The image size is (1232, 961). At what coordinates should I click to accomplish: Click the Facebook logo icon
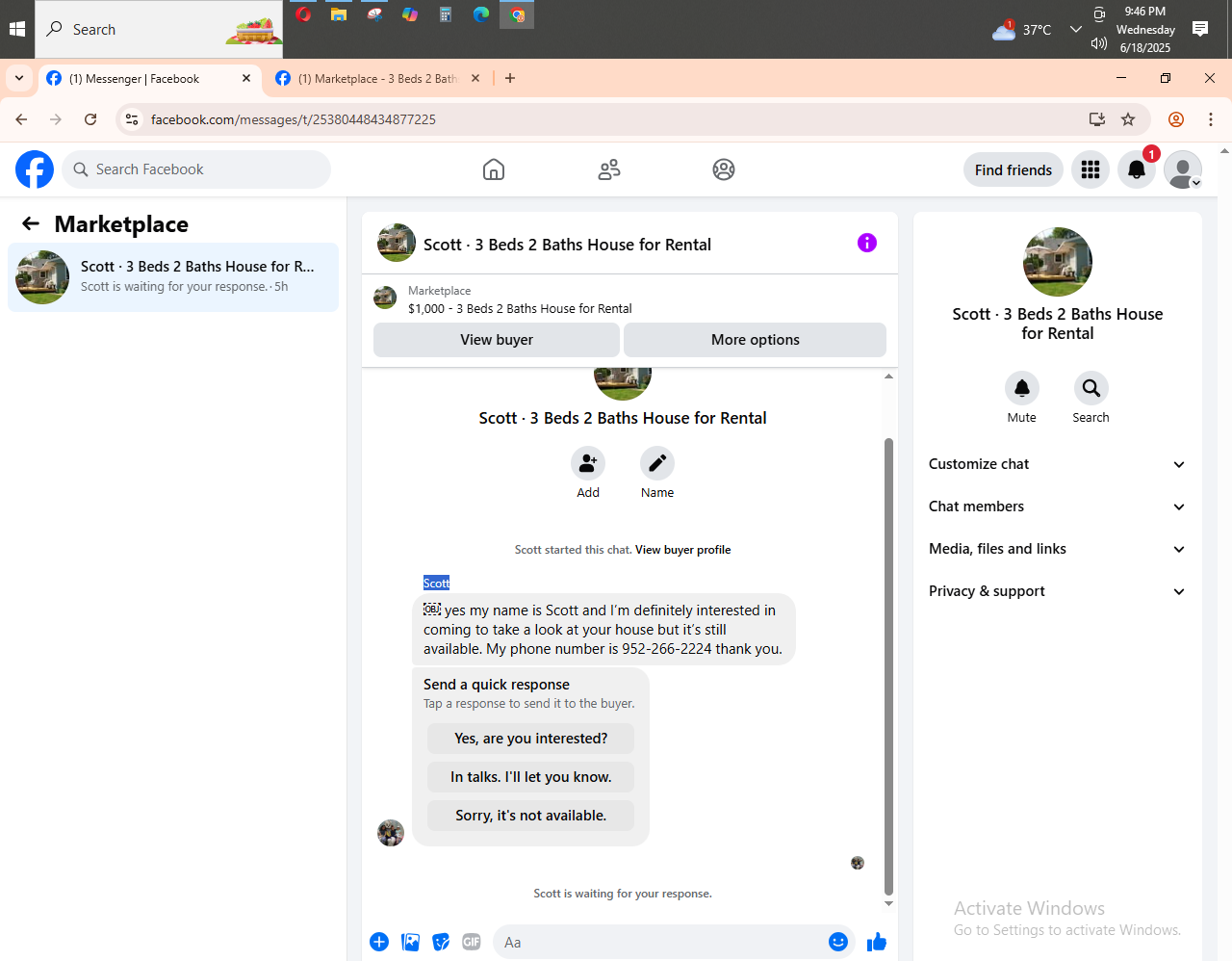(35, 169)
